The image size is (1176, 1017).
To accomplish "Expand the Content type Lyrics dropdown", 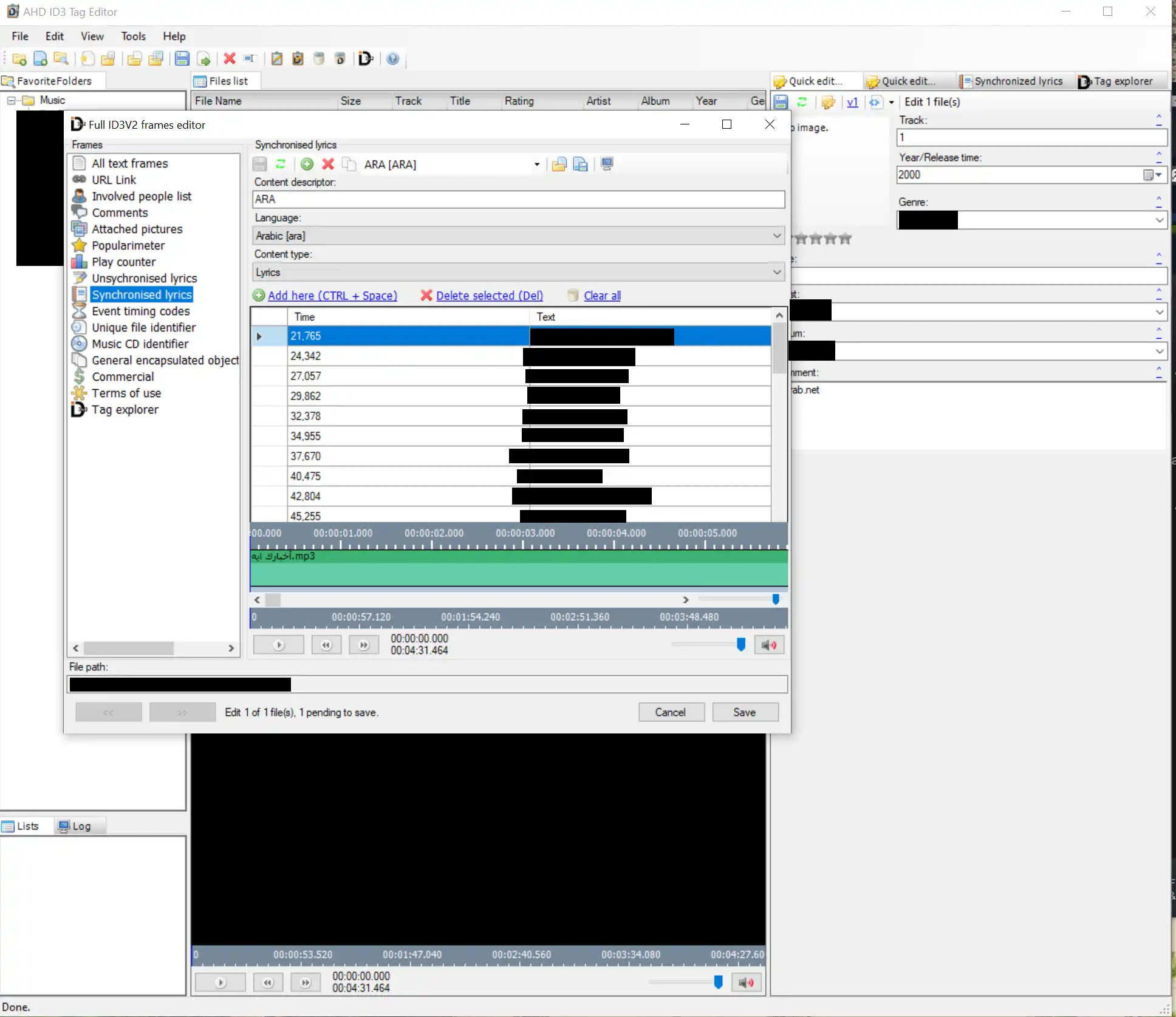I will coord(777,272).
